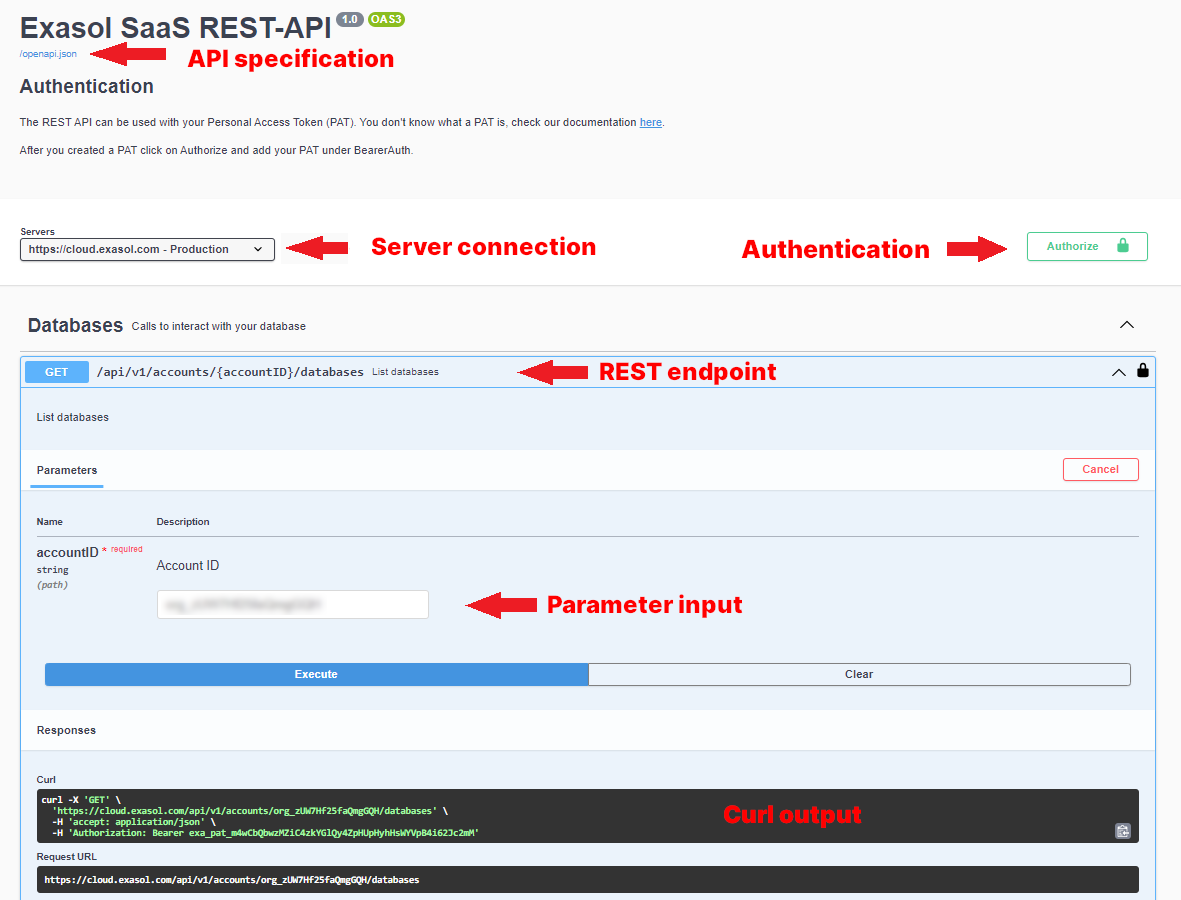
Task: Follow the 'here' documentation link
Action: pos(650,122)
